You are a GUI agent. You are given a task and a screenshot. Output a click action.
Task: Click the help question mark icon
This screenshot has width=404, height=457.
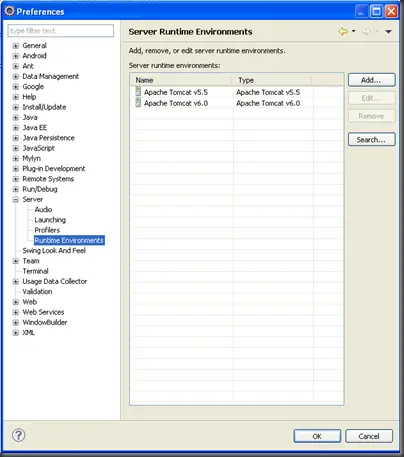(x=19, y=435)
